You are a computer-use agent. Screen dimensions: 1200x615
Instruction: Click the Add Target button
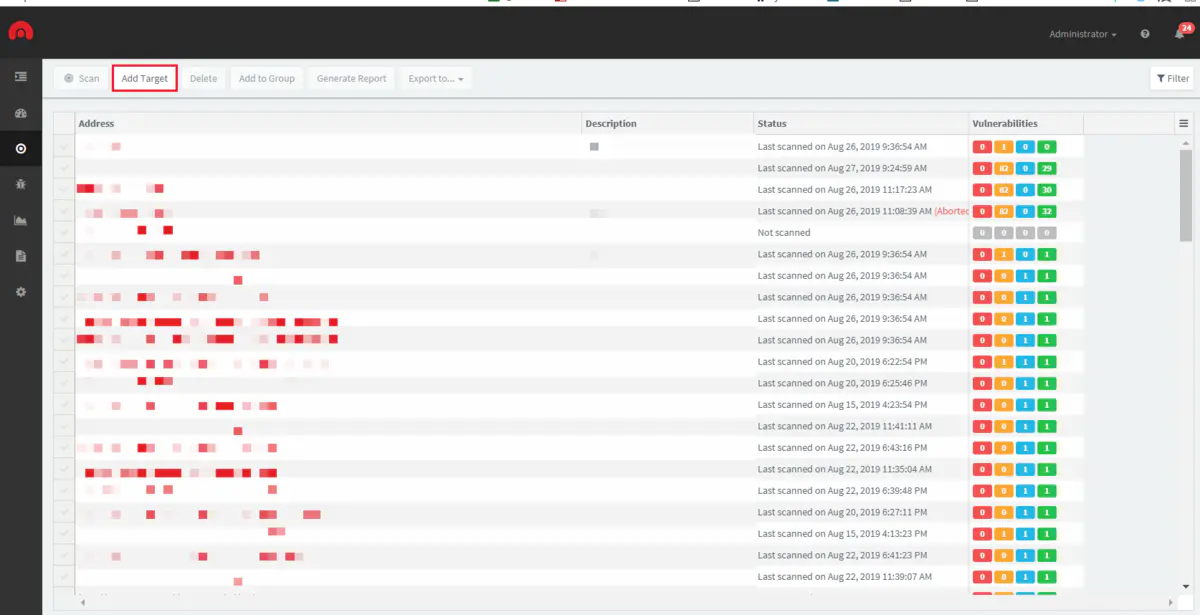[145, 79]
